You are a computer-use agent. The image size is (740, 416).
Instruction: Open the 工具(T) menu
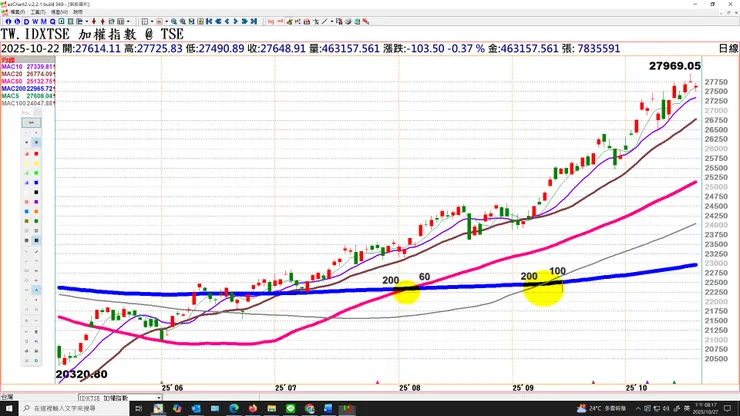point(38,12)
